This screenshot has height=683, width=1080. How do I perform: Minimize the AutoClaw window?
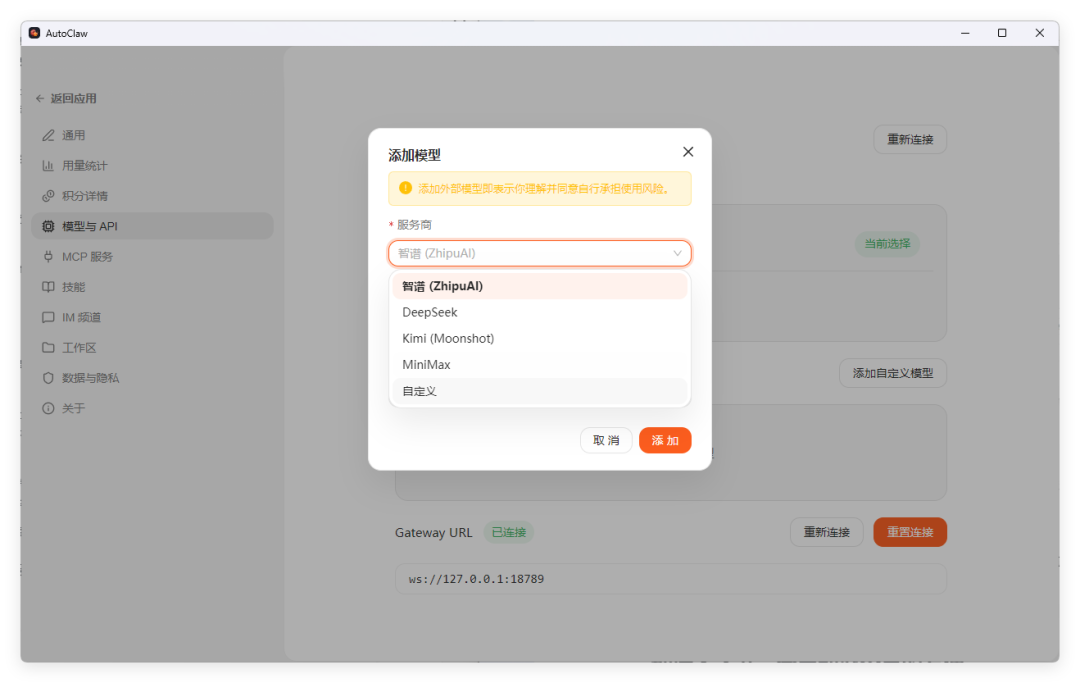(965, 32)
